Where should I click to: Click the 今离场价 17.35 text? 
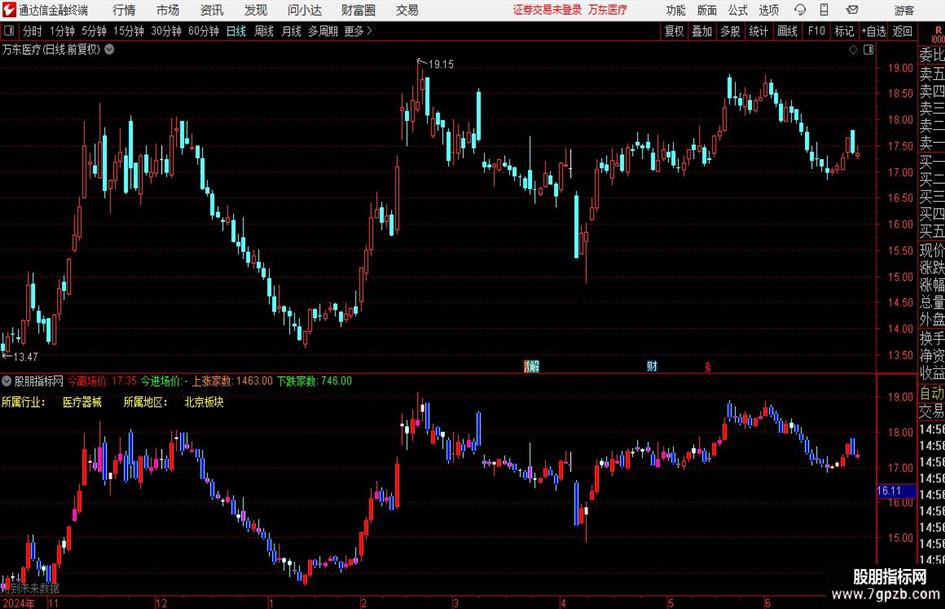pos(102,381)
